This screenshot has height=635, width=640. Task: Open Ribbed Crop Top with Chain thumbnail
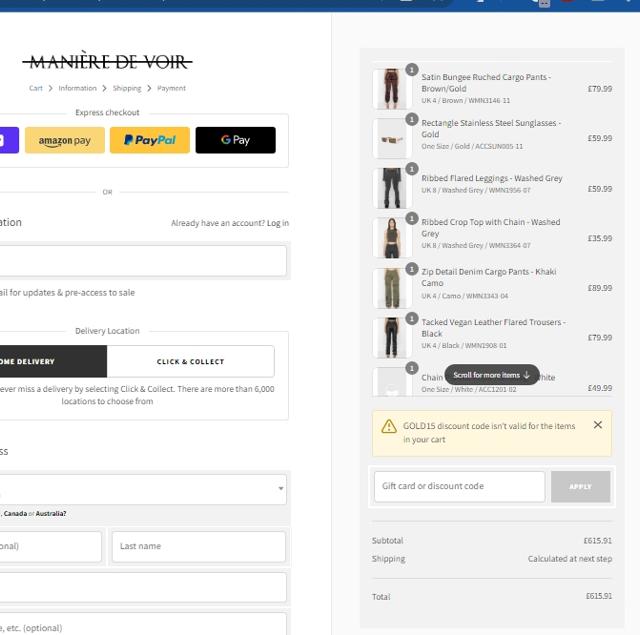coord(391,238)
